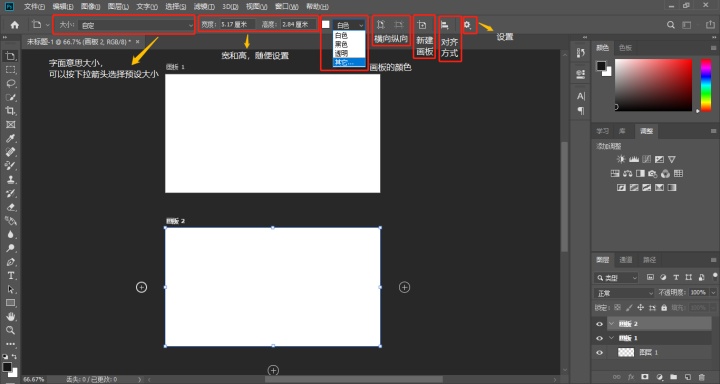Select the Zoom tool in the toolbox
The width and height of the screenshot is (720, 384).
pos(10,330)
